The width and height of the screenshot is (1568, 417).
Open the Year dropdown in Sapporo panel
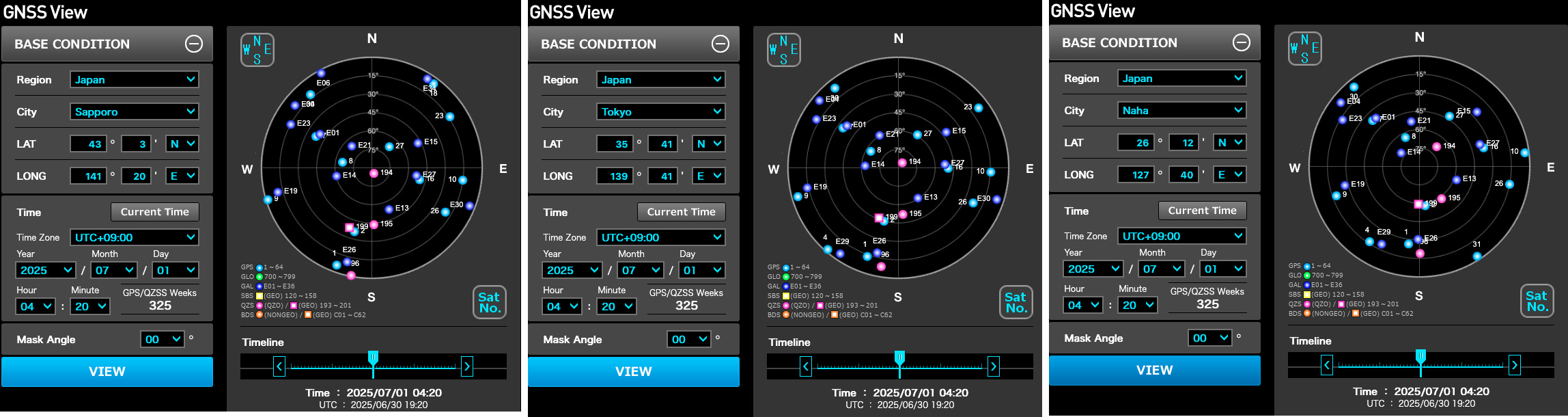click(45, 270)
